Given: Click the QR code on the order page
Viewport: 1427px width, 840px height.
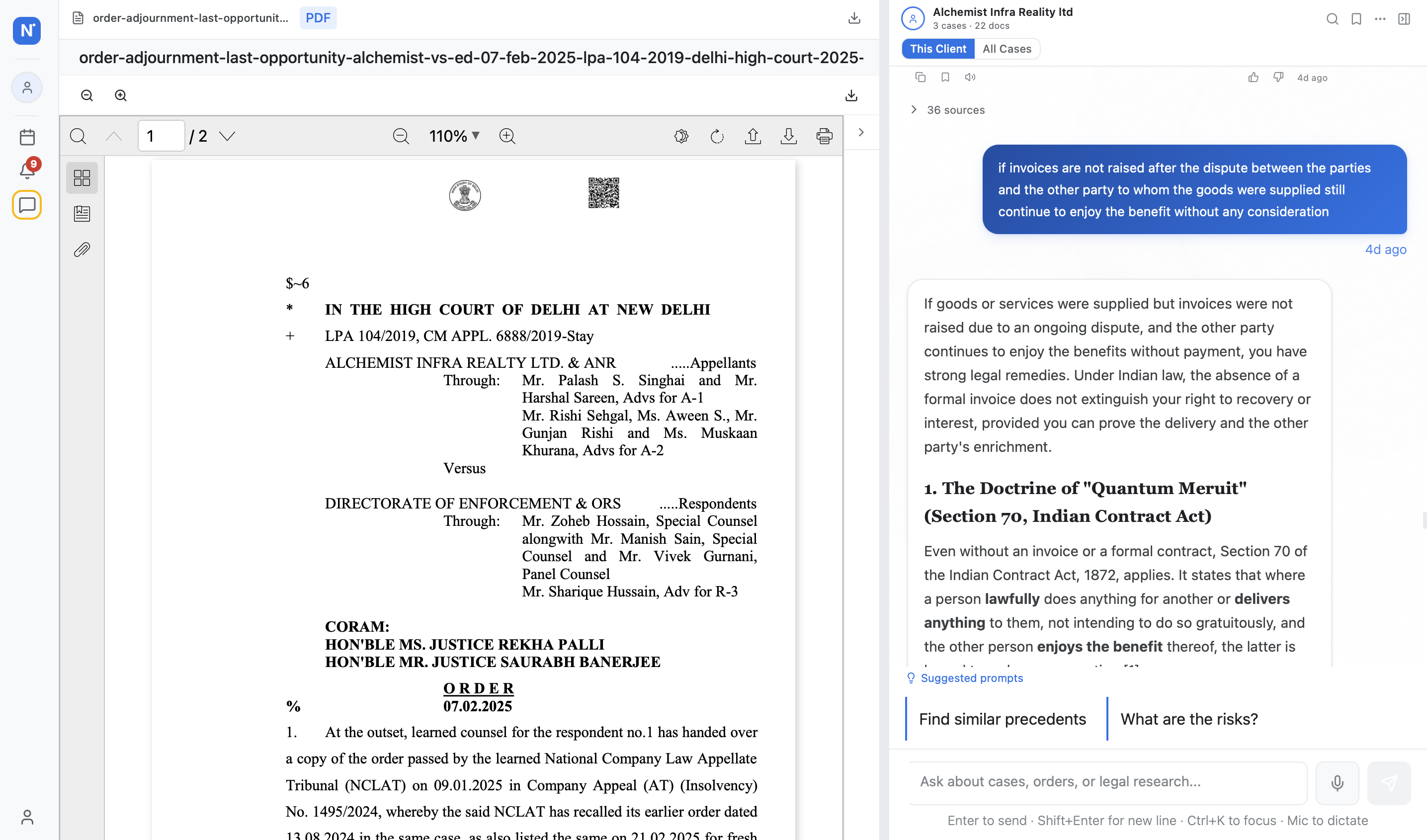Looking at the screenshot, I should (x=603, y=192).
